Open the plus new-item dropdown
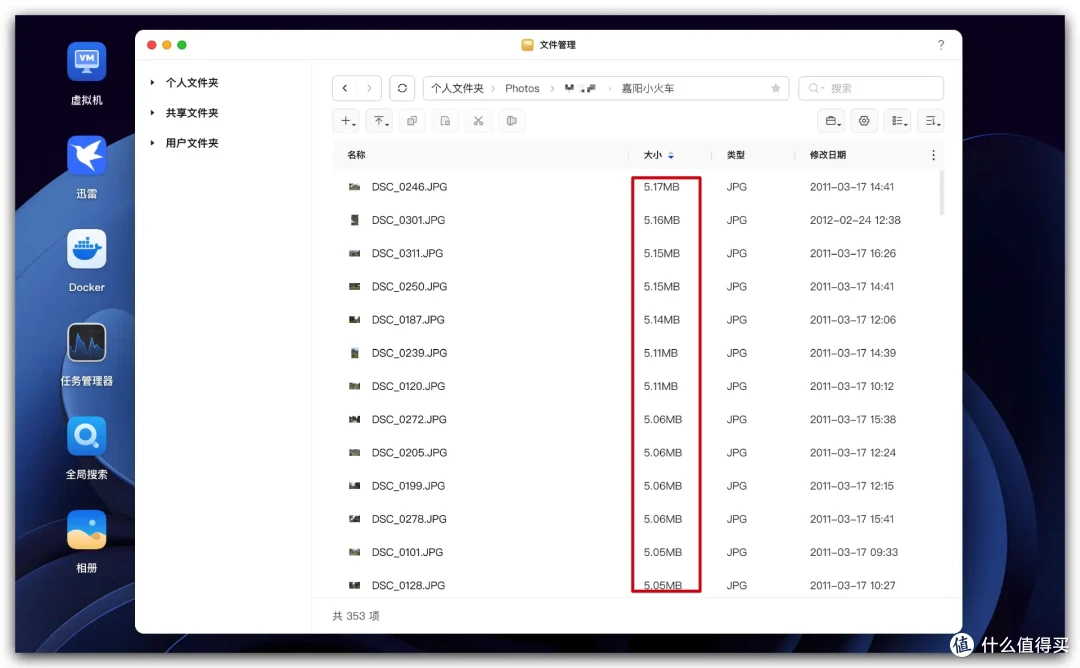1080x668 pixels. coord(348,121)
